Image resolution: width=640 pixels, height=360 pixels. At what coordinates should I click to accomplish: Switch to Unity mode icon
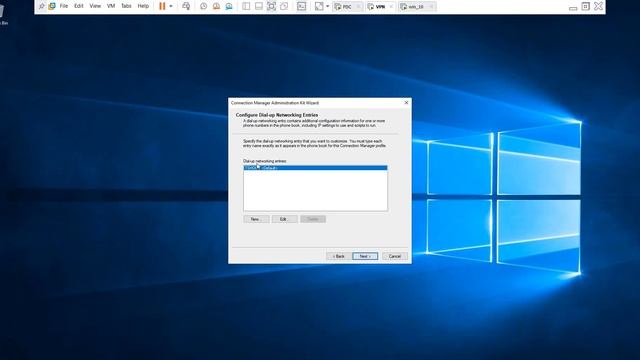284,6
